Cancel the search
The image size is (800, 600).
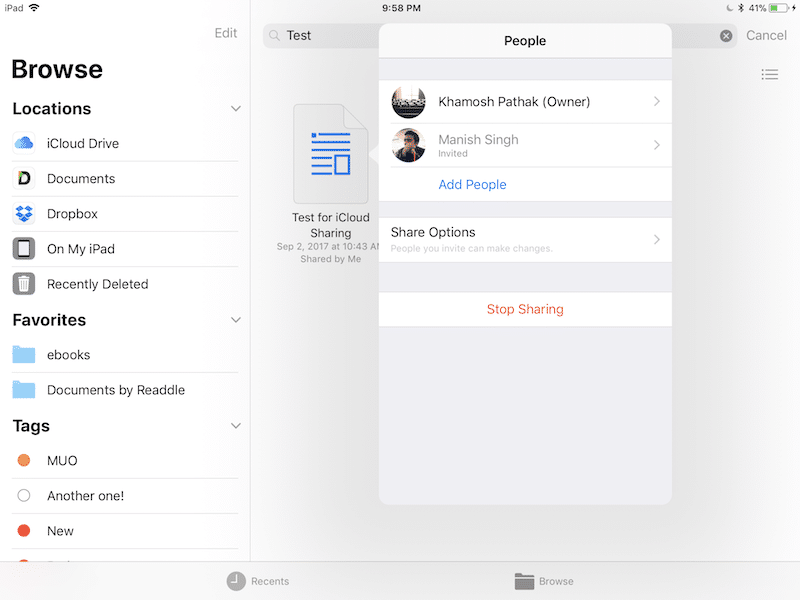(766, 36)
